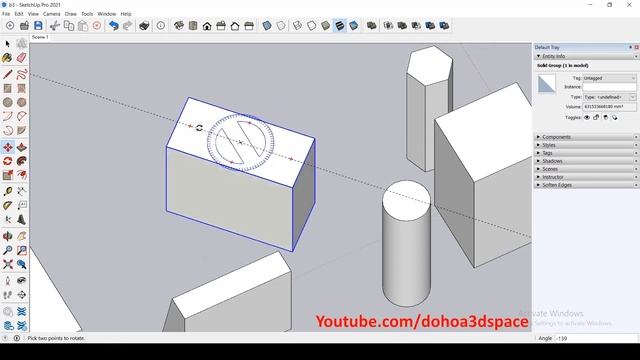Viewport: 640px width, 360px height.
Task: Select the Circle tool
Action: tap(7, 102)
